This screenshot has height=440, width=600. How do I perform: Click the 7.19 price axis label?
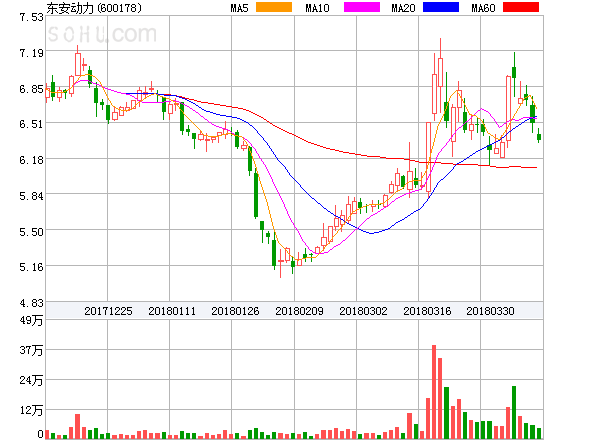click(31, 53)
